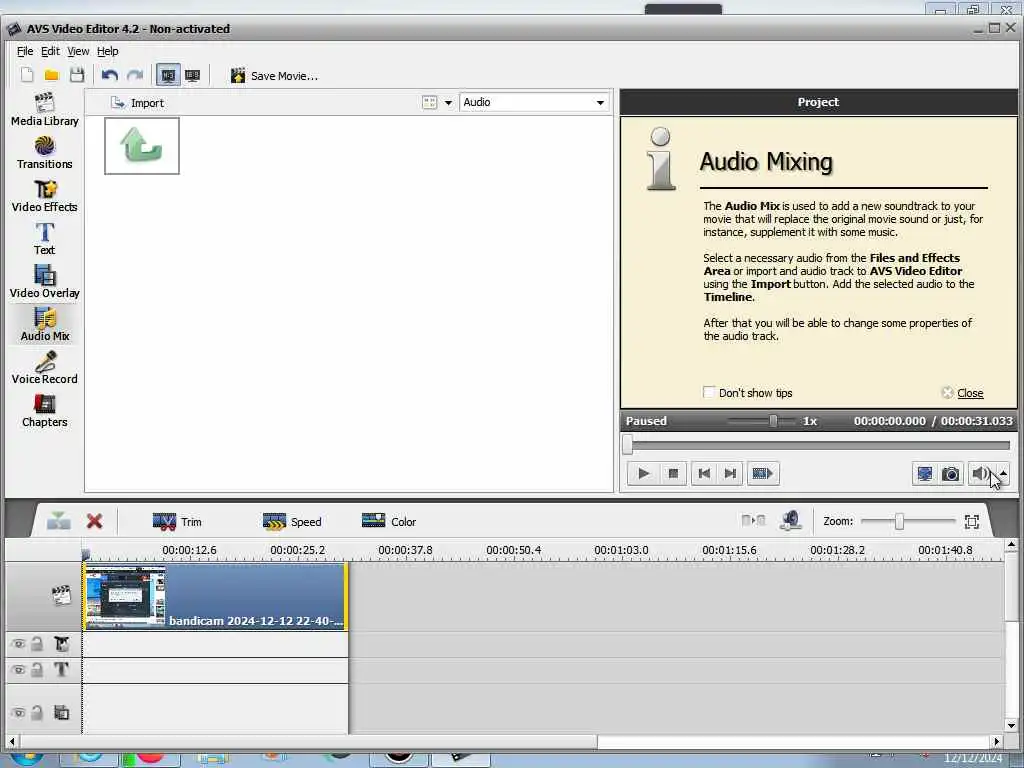Click the Trim button
Image resolution: width=1024 pixels, height=768 pixels.
[177, 522]
